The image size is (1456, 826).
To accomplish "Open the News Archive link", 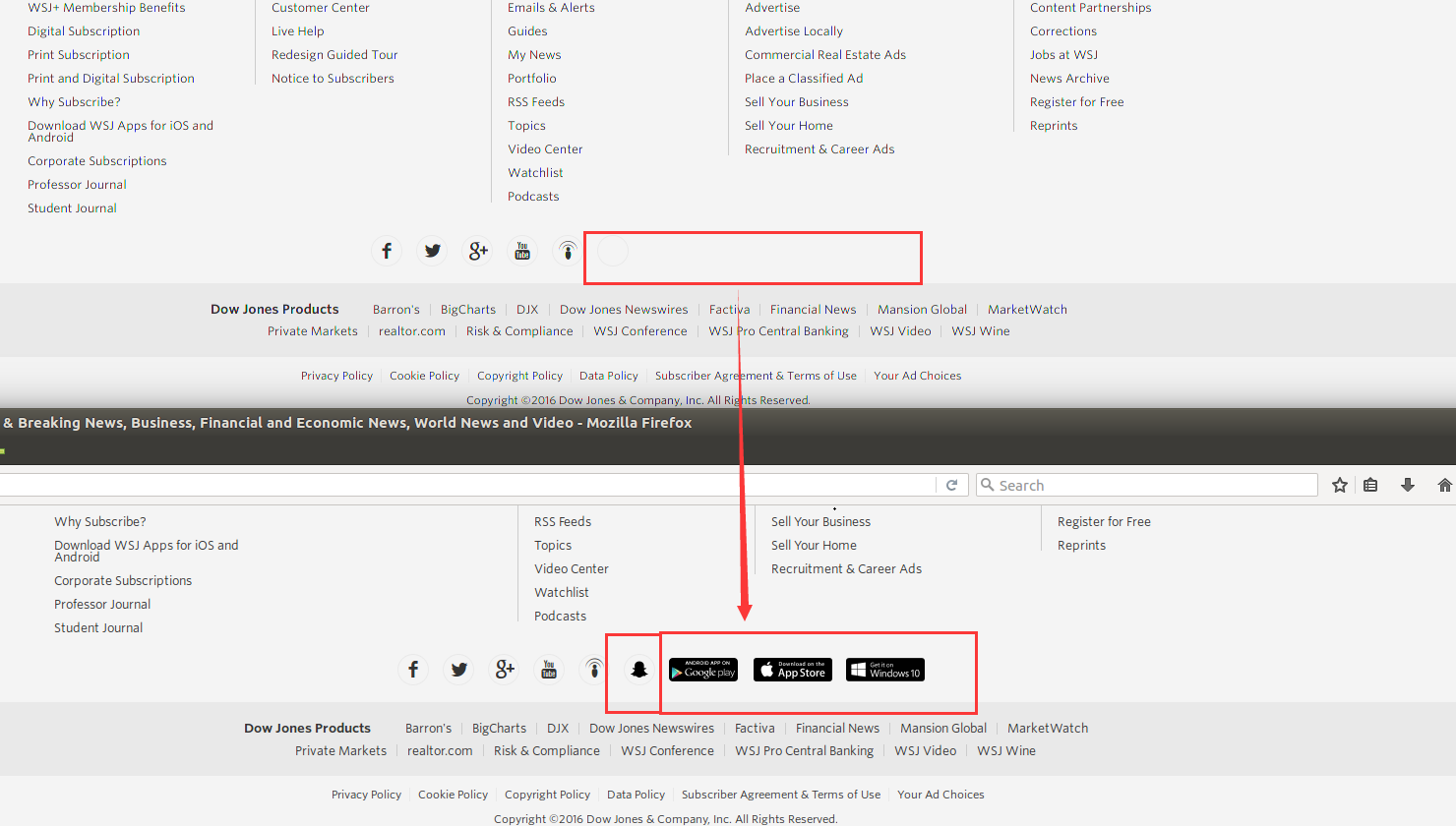I will point(1069,79).
